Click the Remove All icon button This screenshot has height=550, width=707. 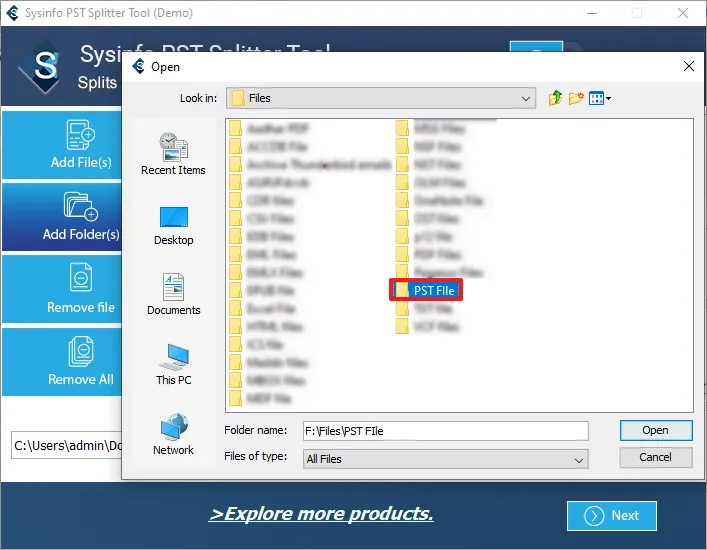pos(62,362)
